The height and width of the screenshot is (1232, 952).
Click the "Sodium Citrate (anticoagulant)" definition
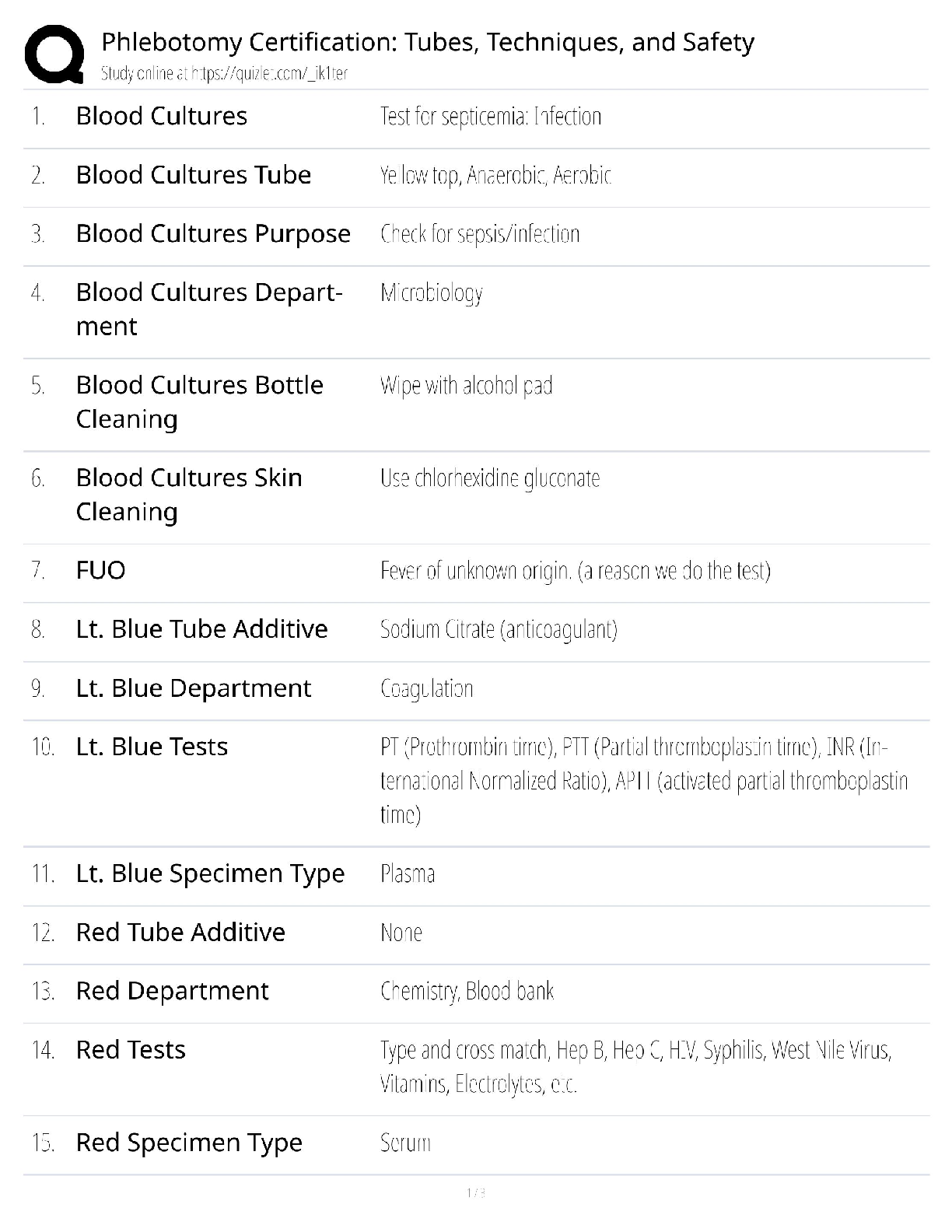click(x=499, y=629)
